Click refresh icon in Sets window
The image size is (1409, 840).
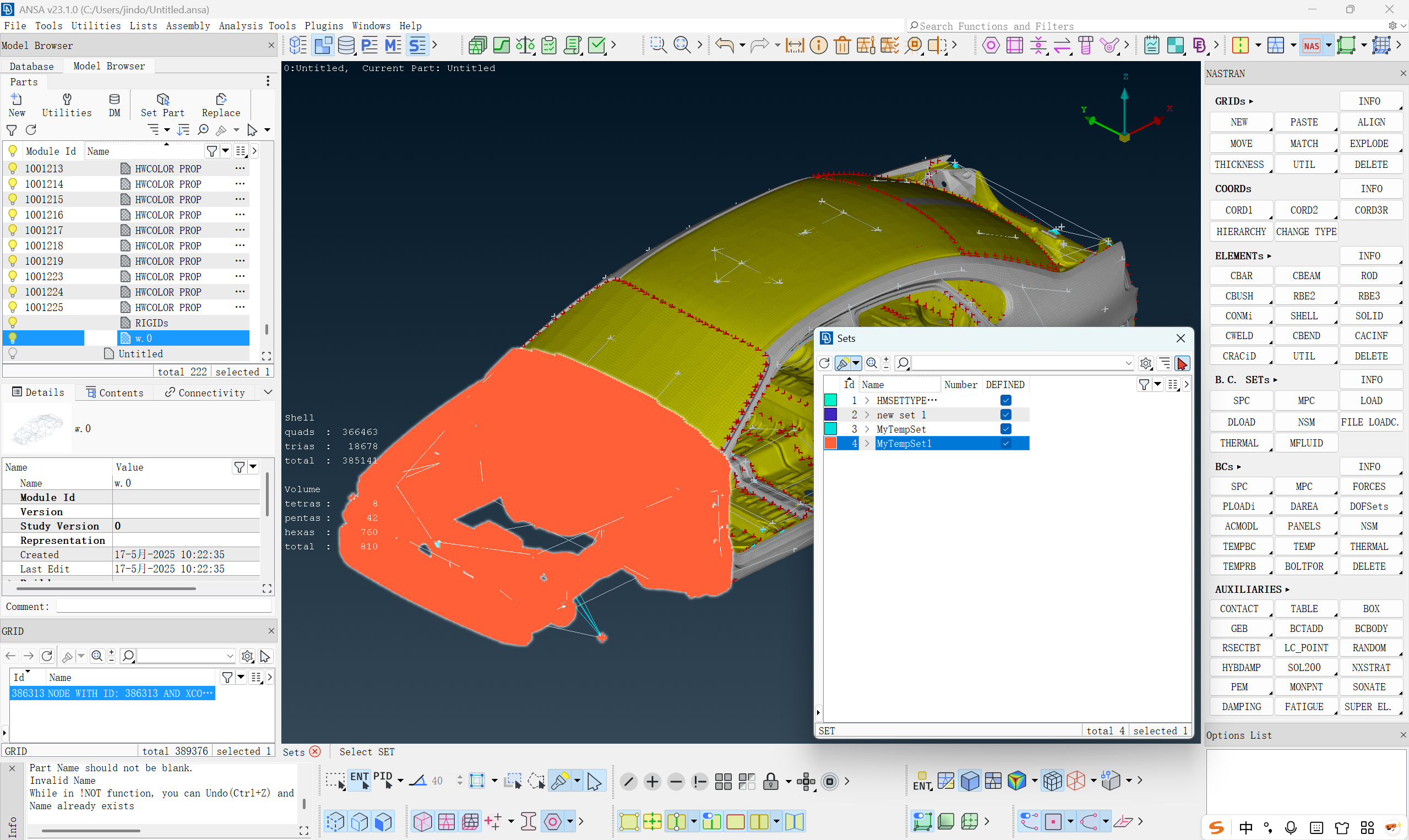coord(824,363)
